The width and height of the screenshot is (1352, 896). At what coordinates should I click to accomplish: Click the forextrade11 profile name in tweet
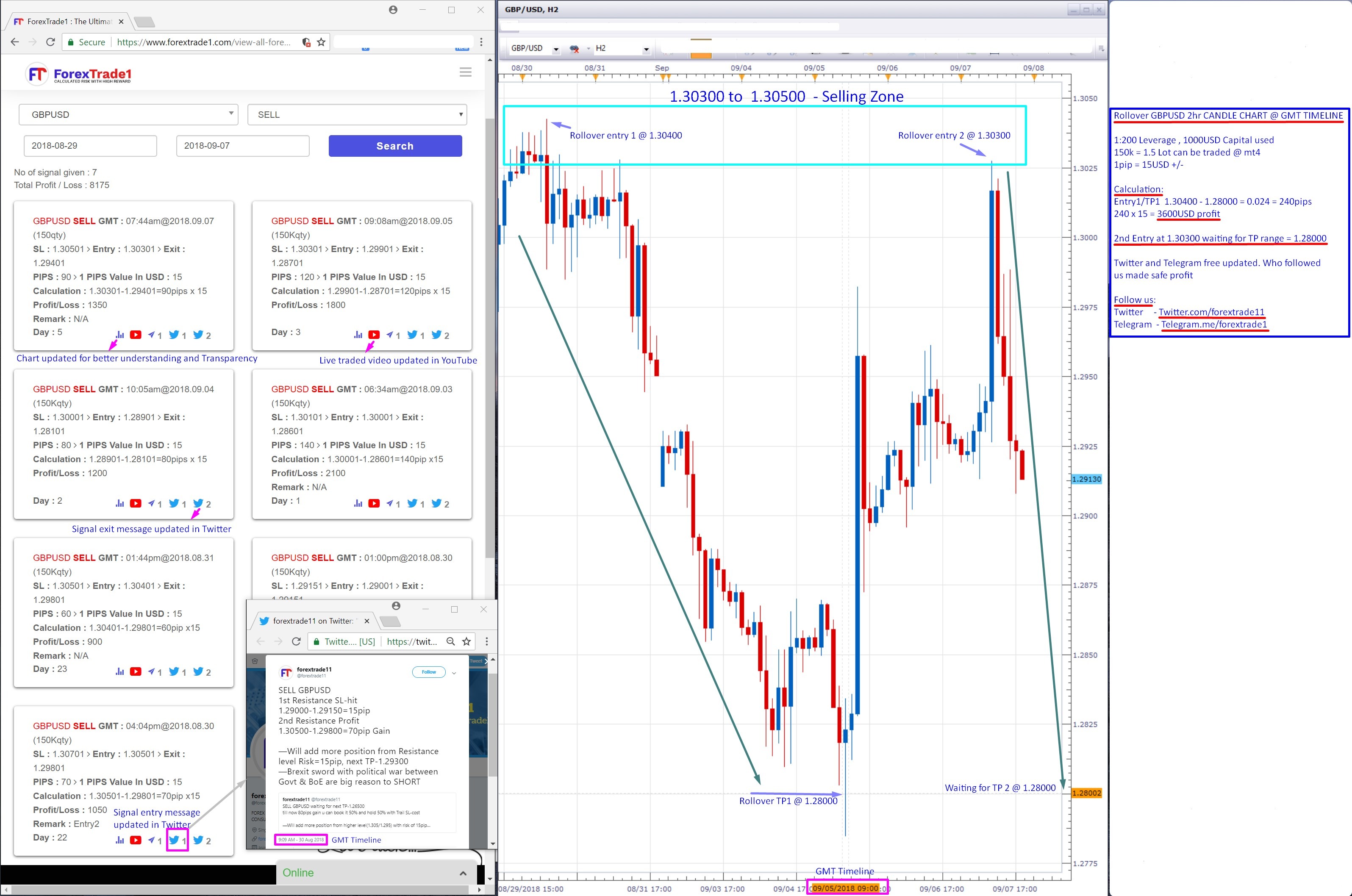point(314,669)
